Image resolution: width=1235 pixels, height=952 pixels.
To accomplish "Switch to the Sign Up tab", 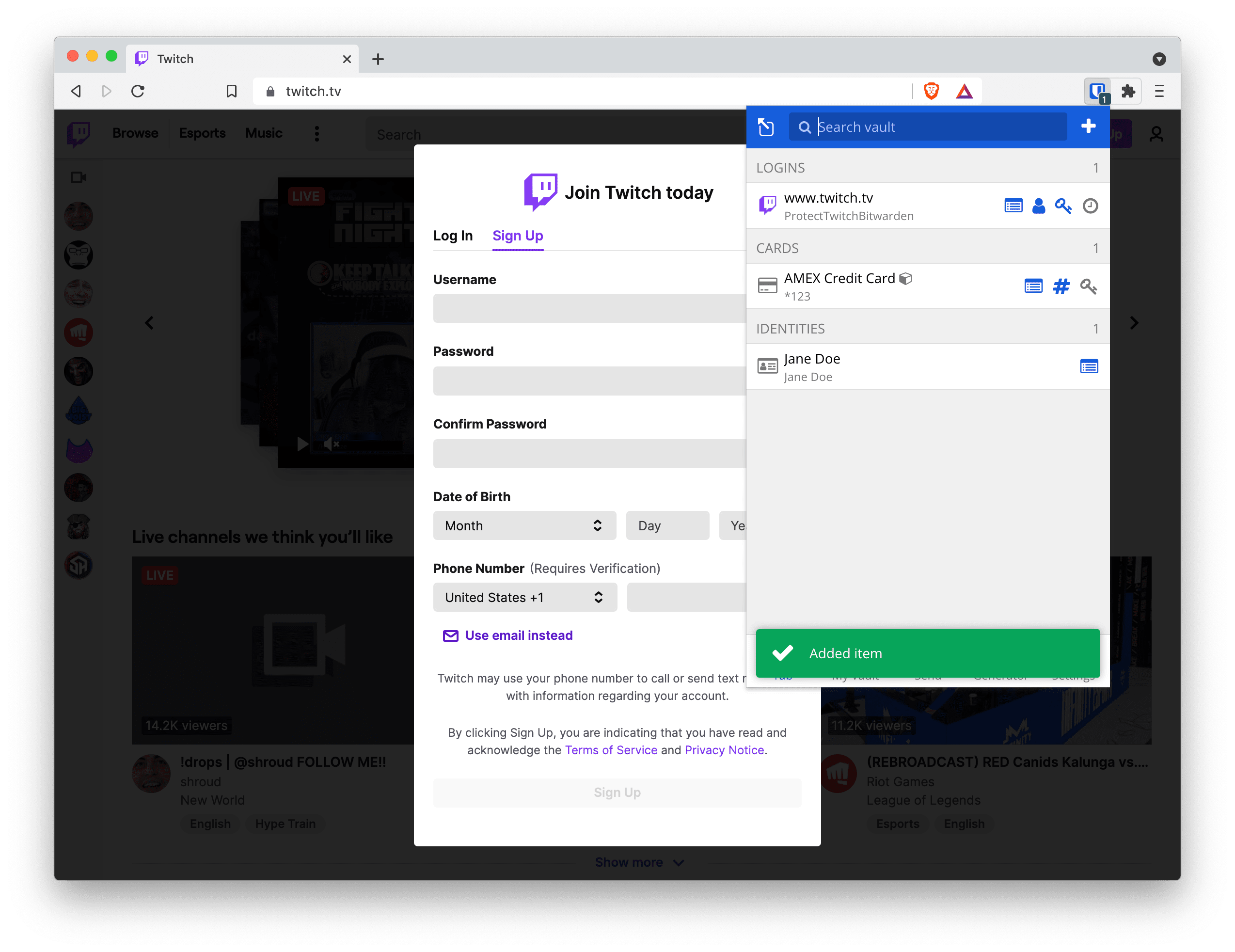I will point(518,235).
